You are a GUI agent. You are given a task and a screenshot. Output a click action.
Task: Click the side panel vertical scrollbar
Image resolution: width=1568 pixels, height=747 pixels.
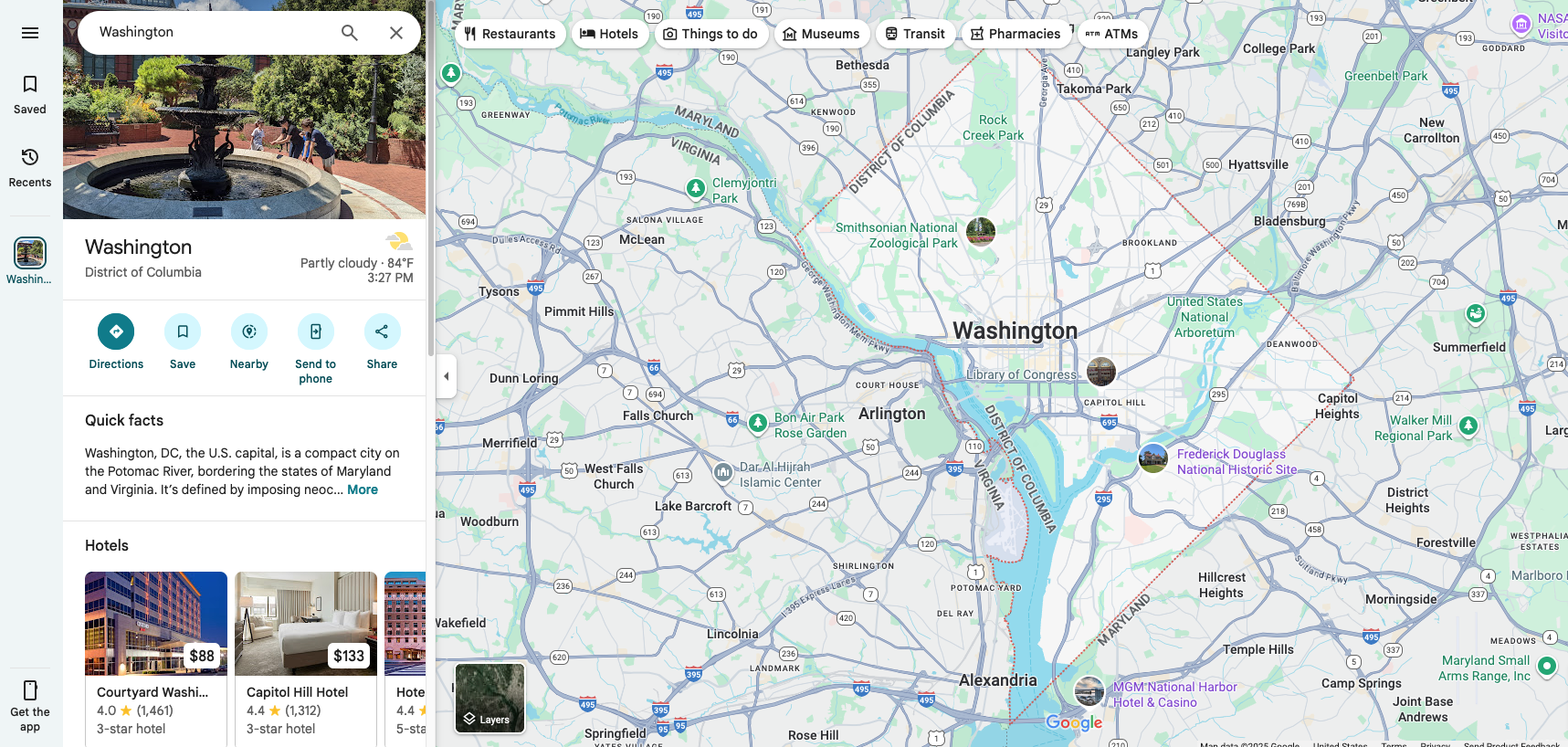coord(431,178)
